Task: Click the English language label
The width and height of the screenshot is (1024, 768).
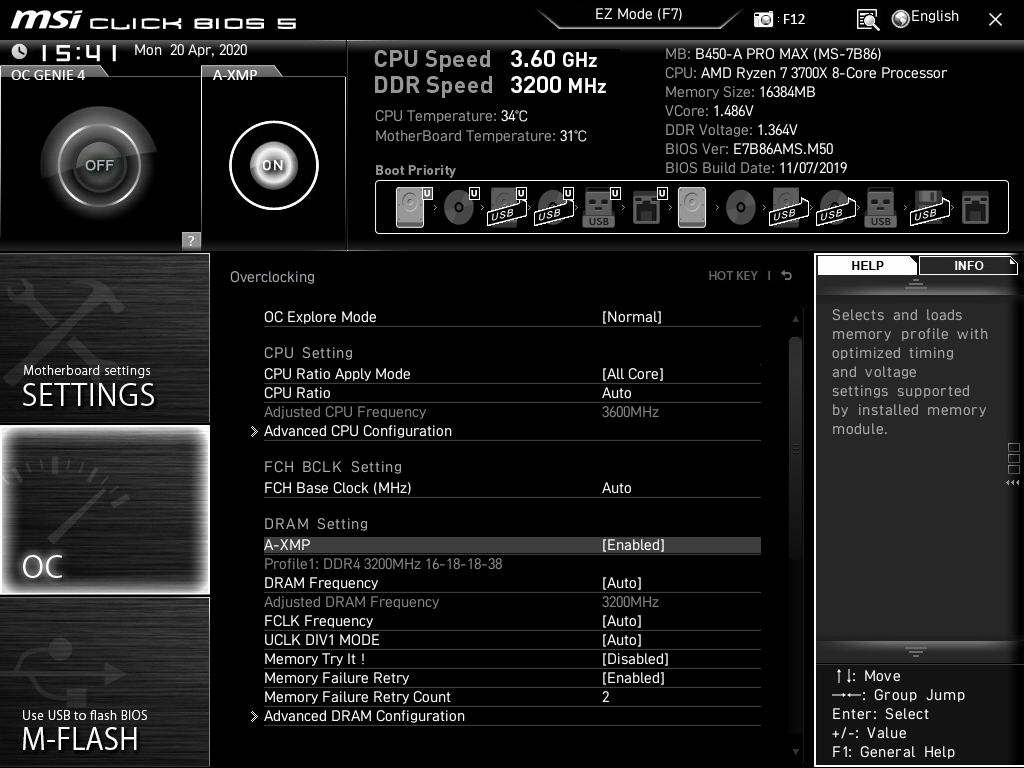Action: pos(935,16)
